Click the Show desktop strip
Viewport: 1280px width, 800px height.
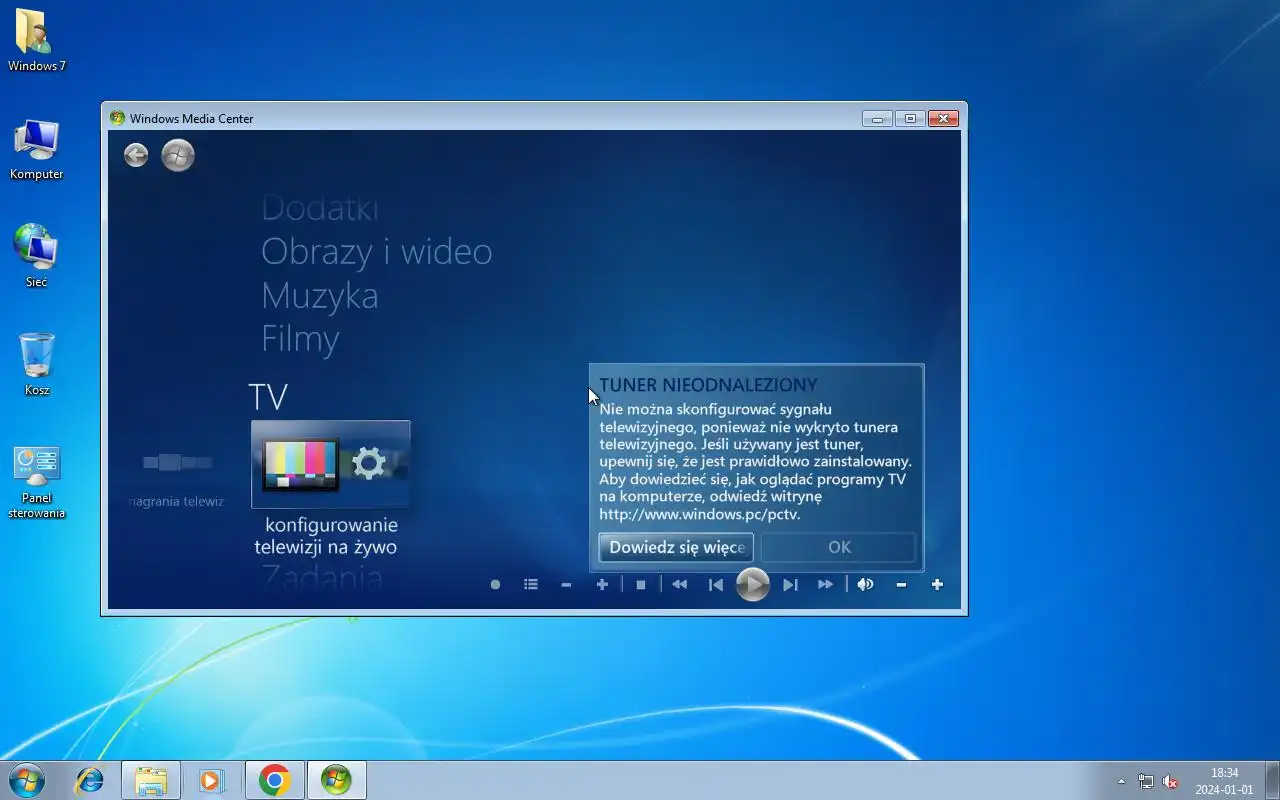(1272, 780)
